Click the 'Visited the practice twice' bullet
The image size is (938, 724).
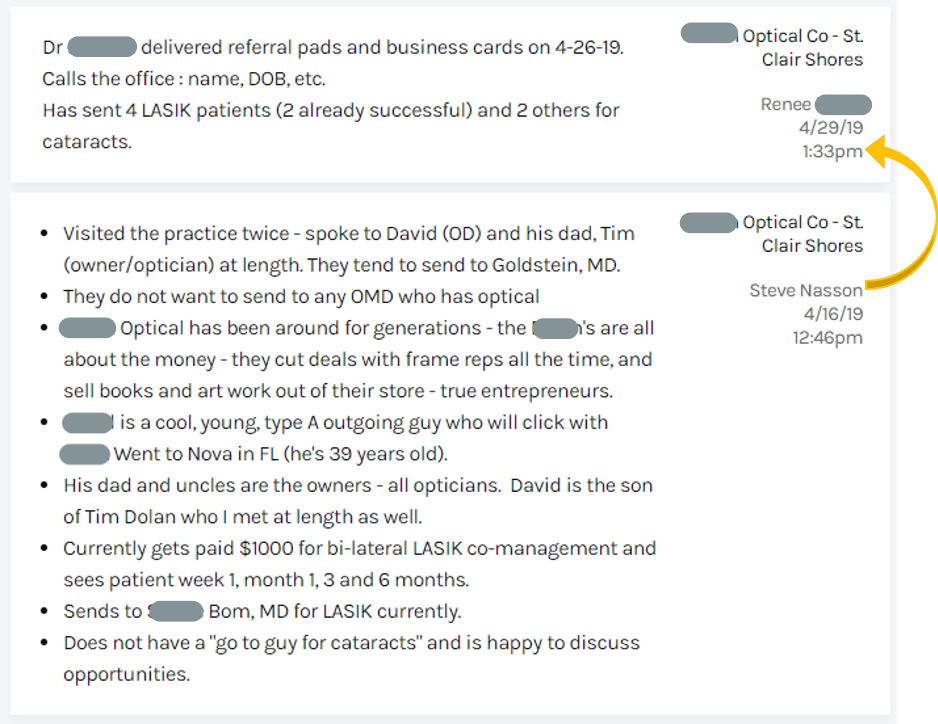(348, 234)
